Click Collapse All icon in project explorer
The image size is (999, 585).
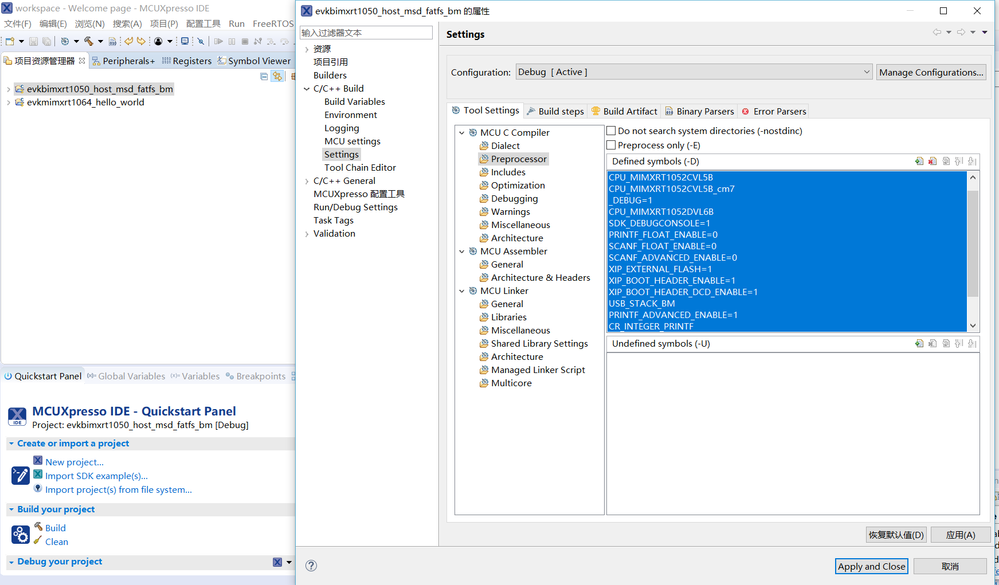pos(264,76)
